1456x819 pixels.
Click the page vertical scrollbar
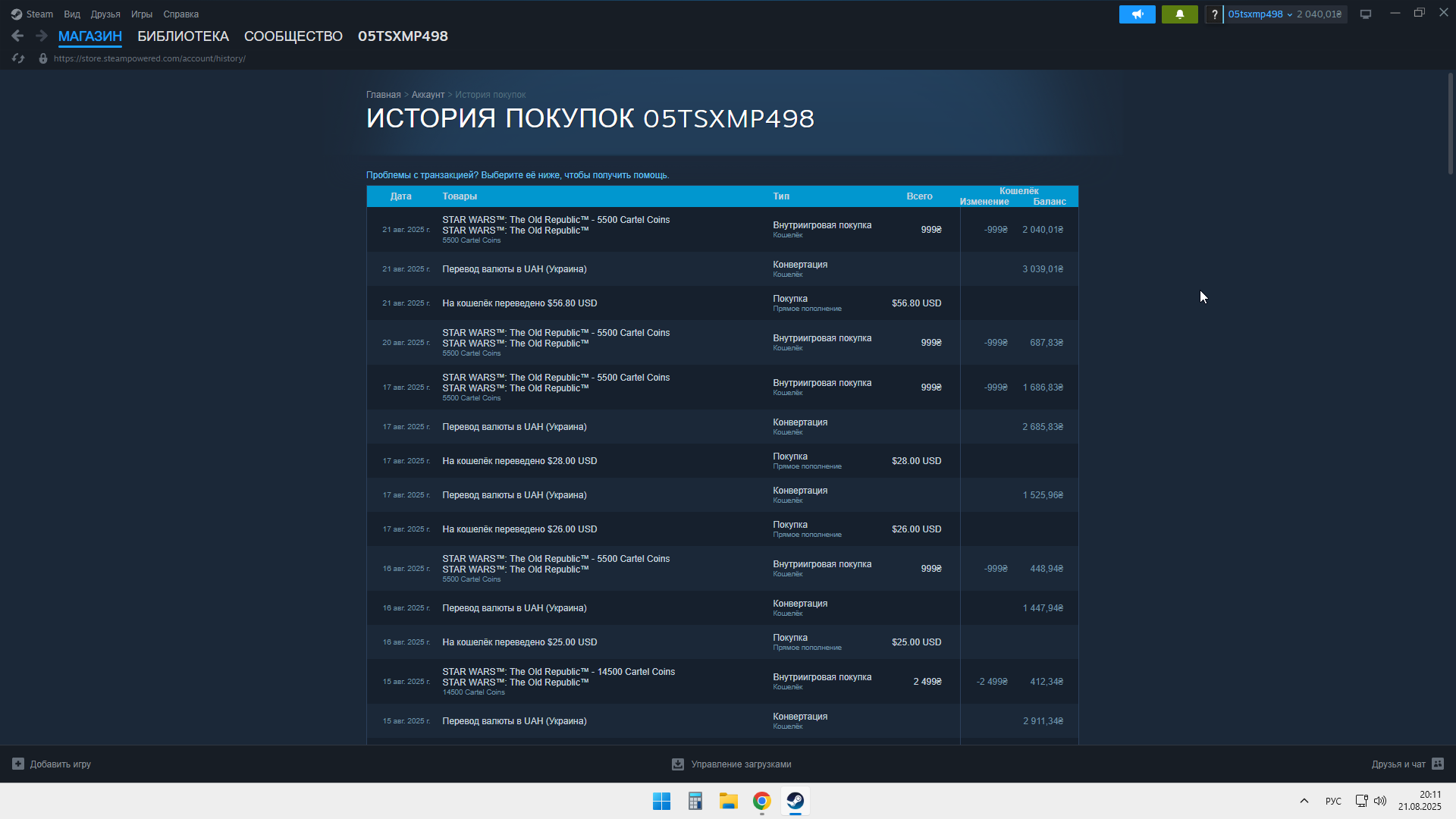tap(1450, 124)
